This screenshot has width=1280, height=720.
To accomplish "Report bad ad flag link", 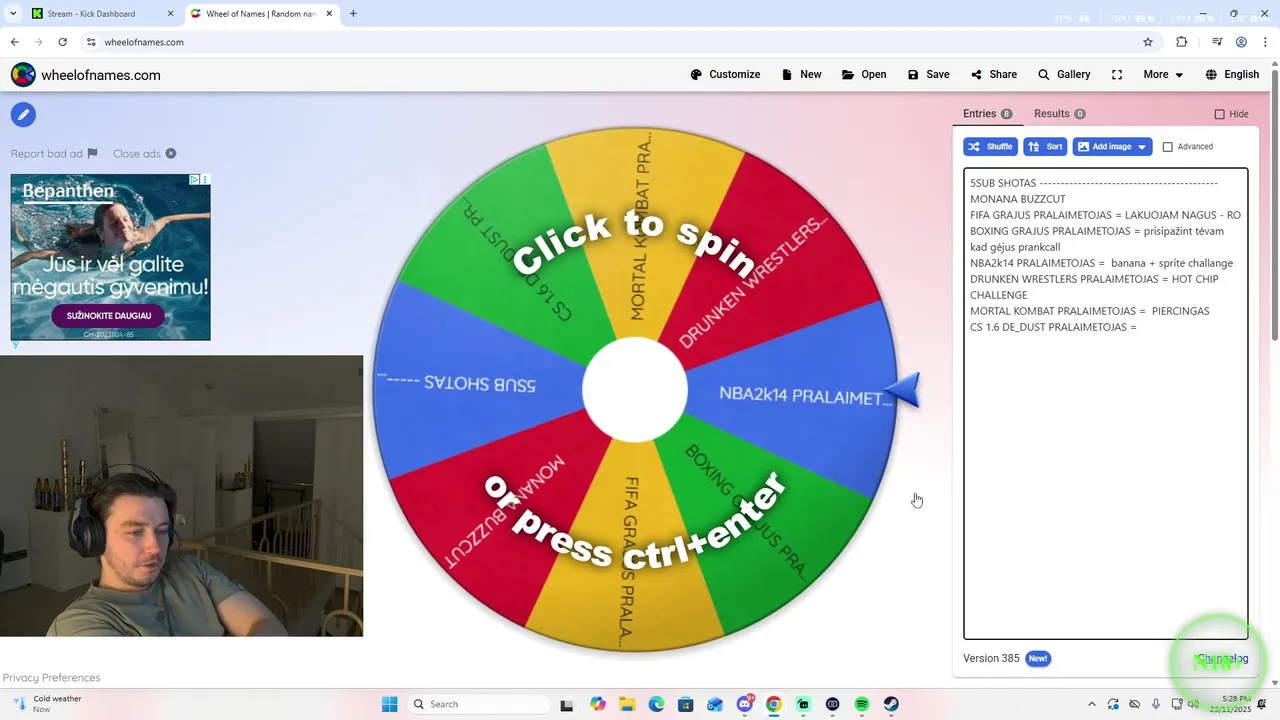I will point(54,153).
